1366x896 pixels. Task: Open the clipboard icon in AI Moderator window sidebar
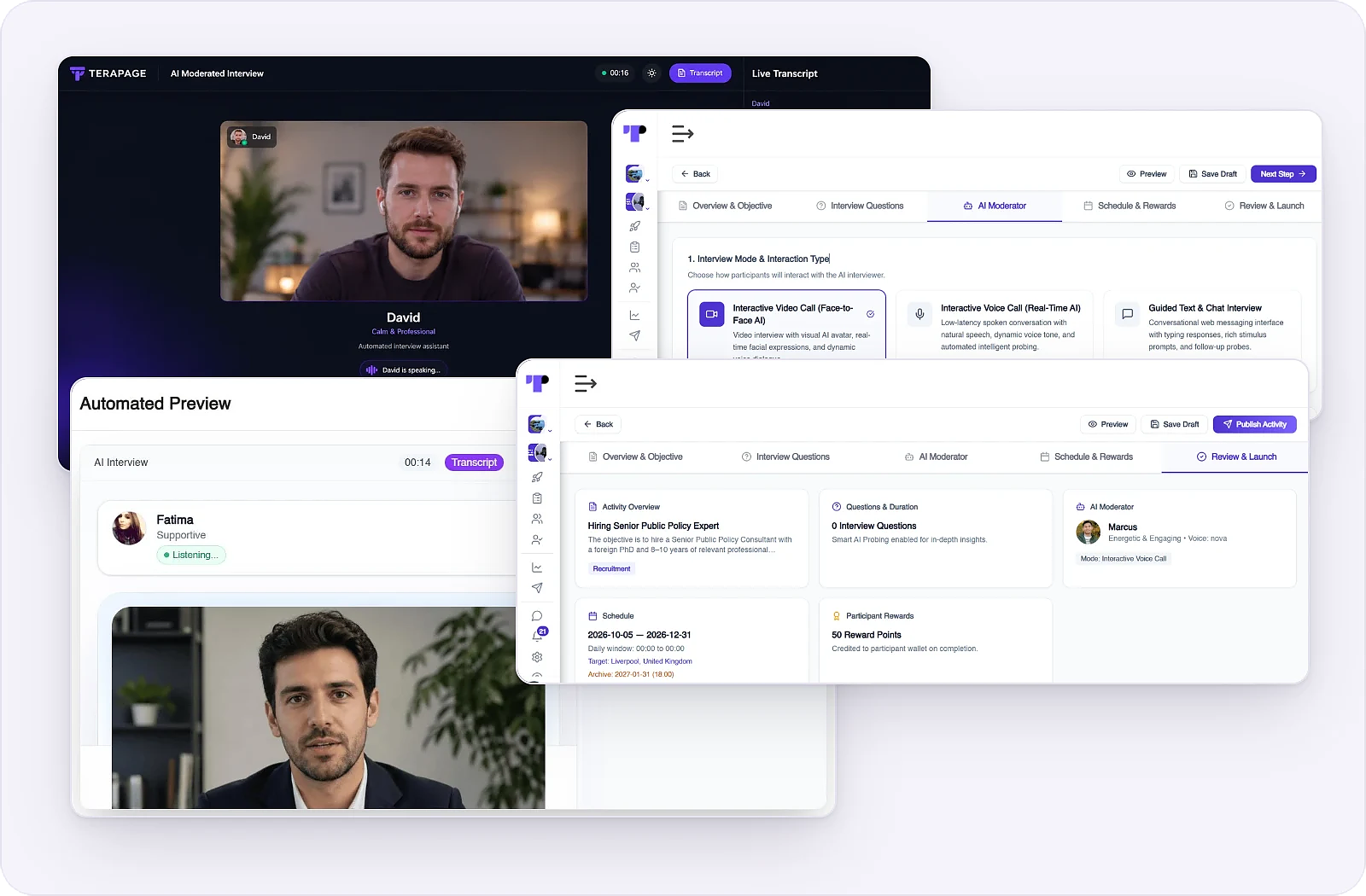pyautogui.click(x=634, y=247)
